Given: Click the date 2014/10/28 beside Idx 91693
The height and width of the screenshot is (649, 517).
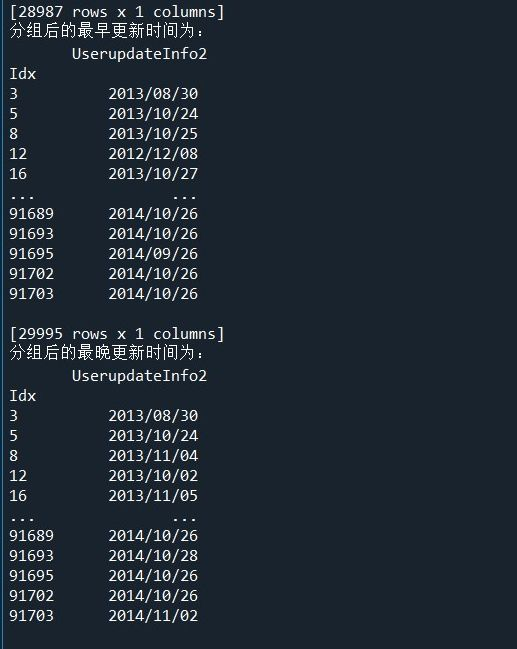Looking at the screenshot, I should (153, 556).
